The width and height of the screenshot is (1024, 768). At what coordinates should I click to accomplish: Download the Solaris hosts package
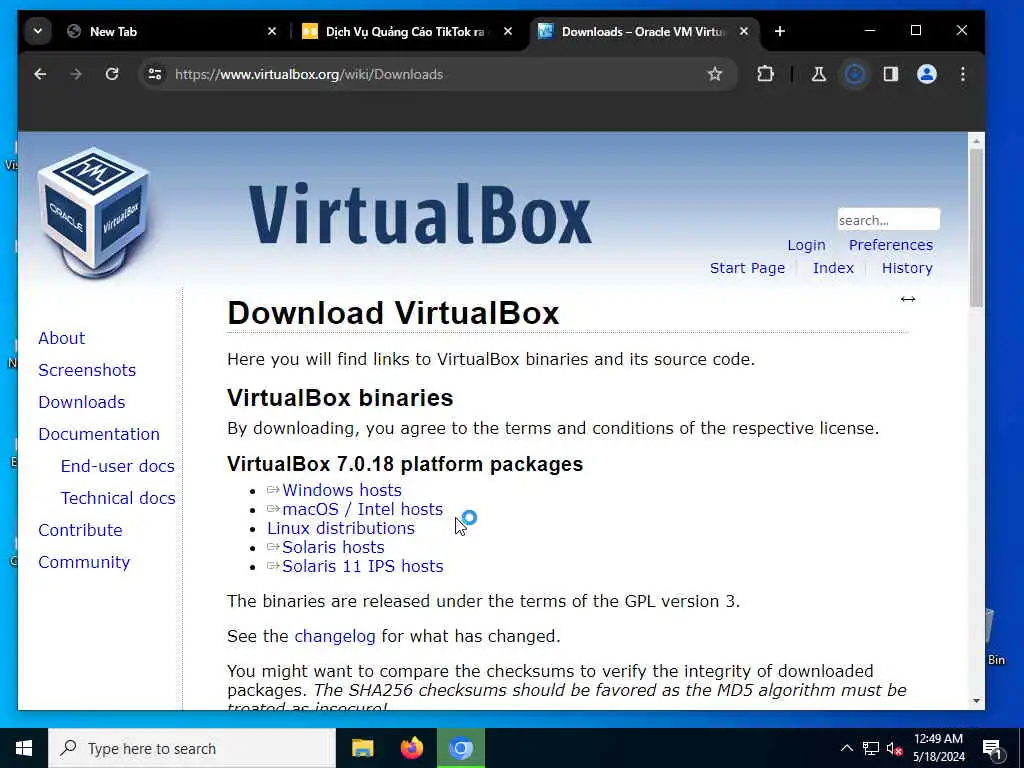[333, 547]
